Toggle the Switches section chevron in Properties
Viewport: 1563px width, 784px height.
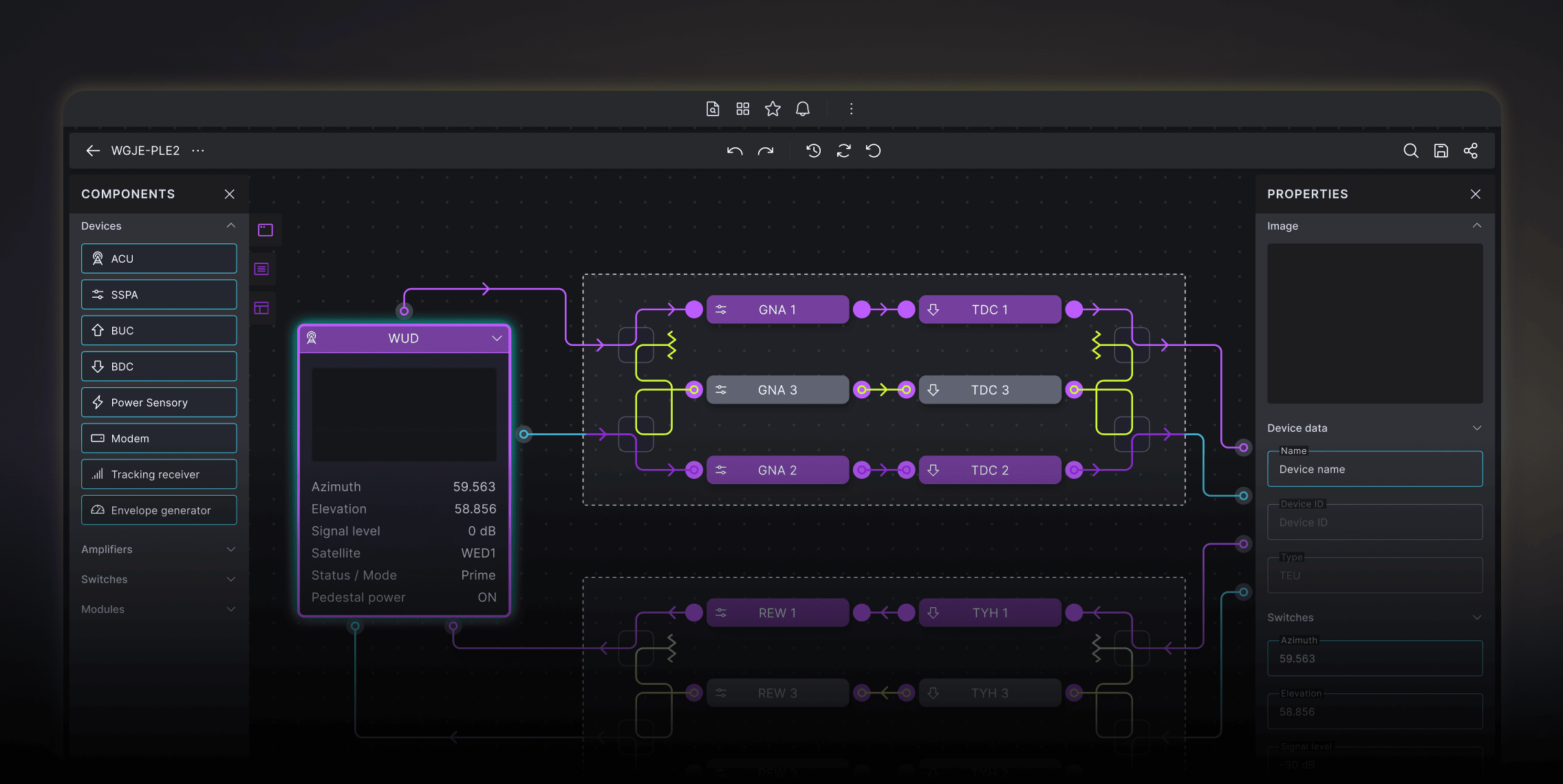1477,618
